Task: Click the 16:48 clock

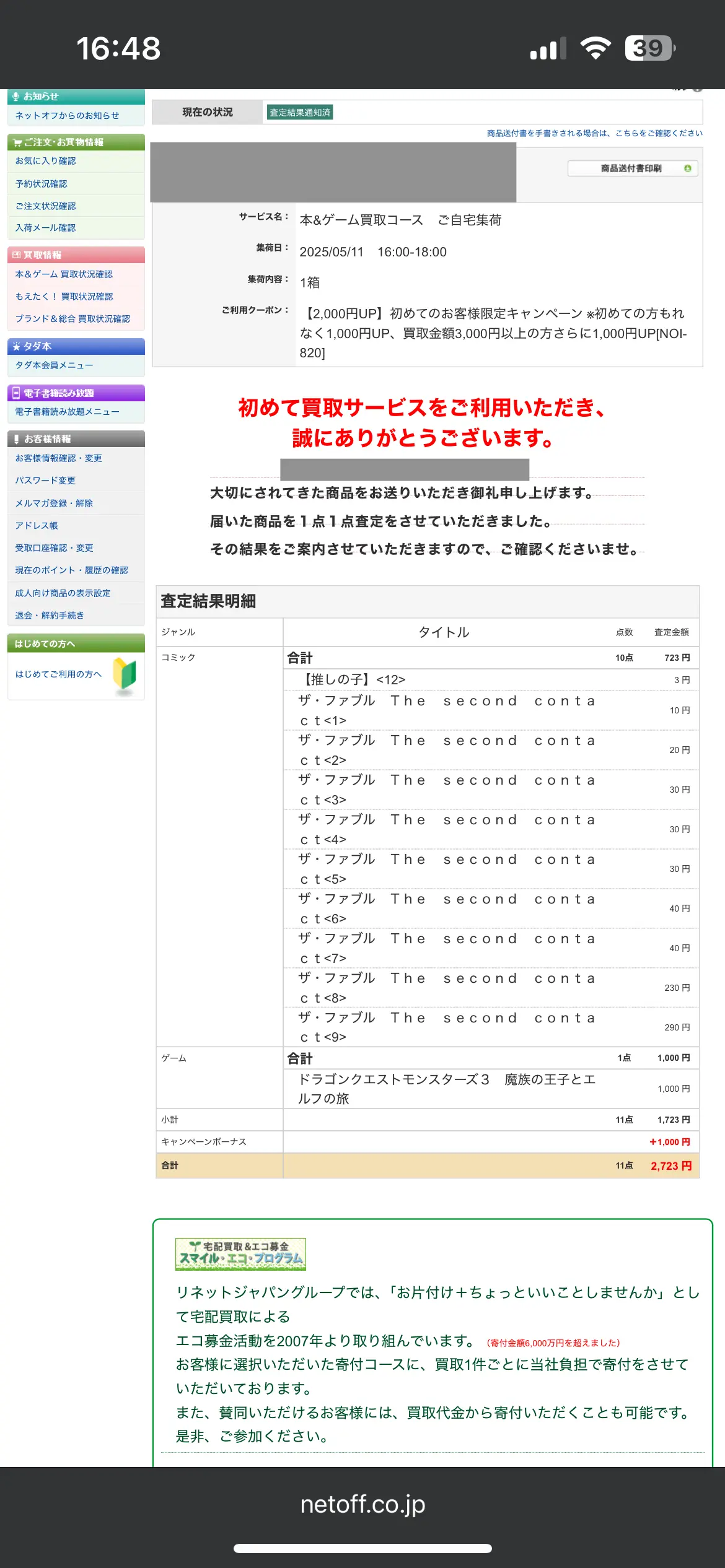Action: [x=118, y=48]
